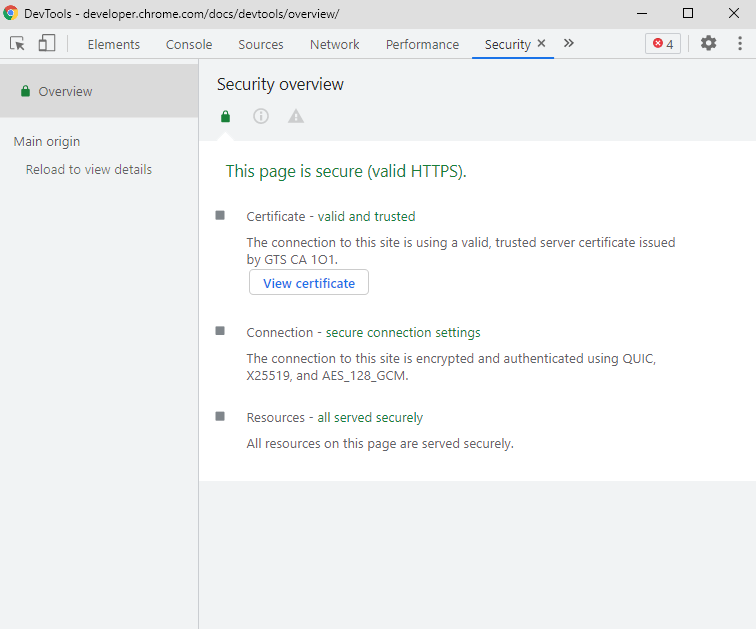Click the red error count badge
Viewport: 756px width, 629px height.
[663, 44]
